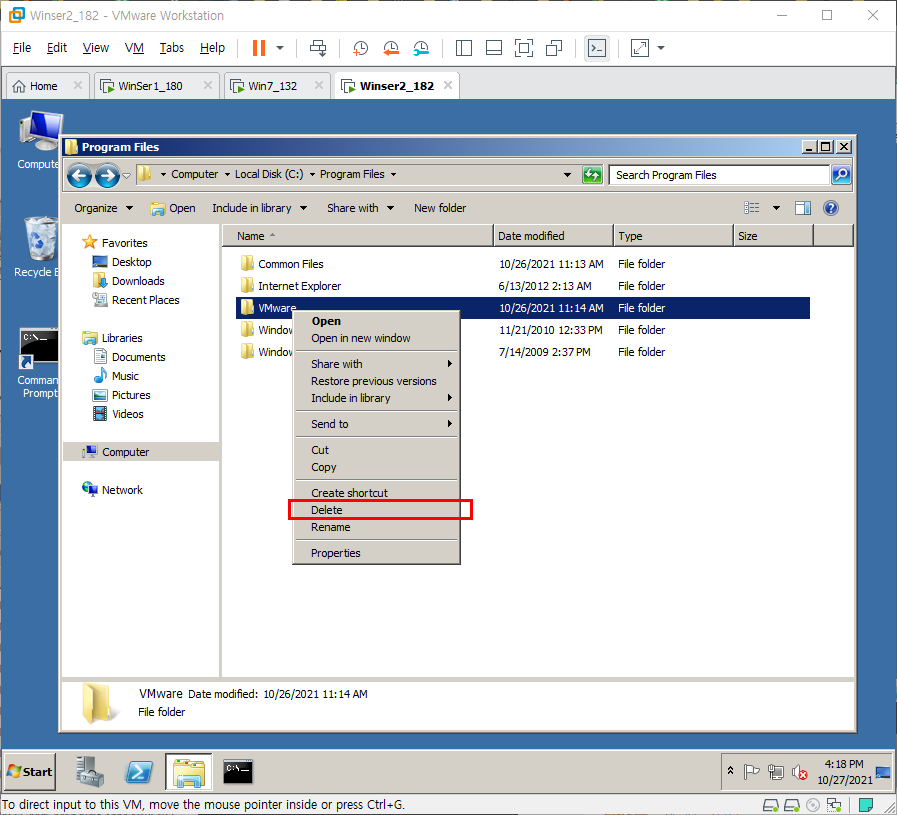Change your view icon
This screenshot has width=897, height=815.
pos(752,208)
